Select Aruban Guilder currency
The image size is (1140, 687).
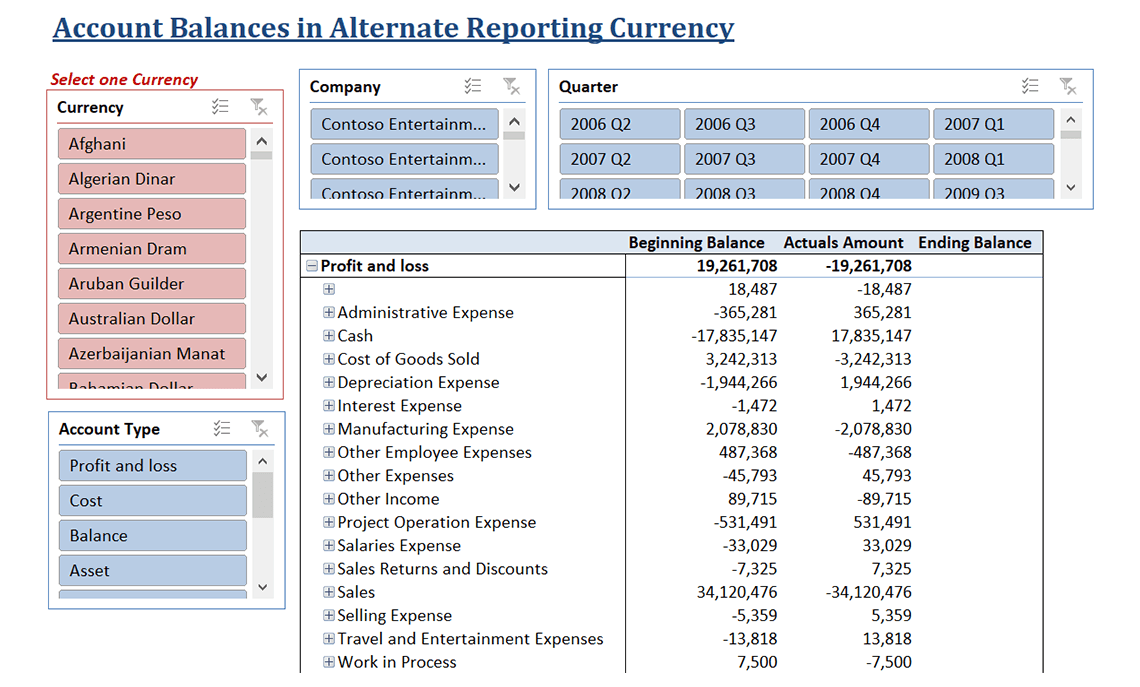pos(152,284)
